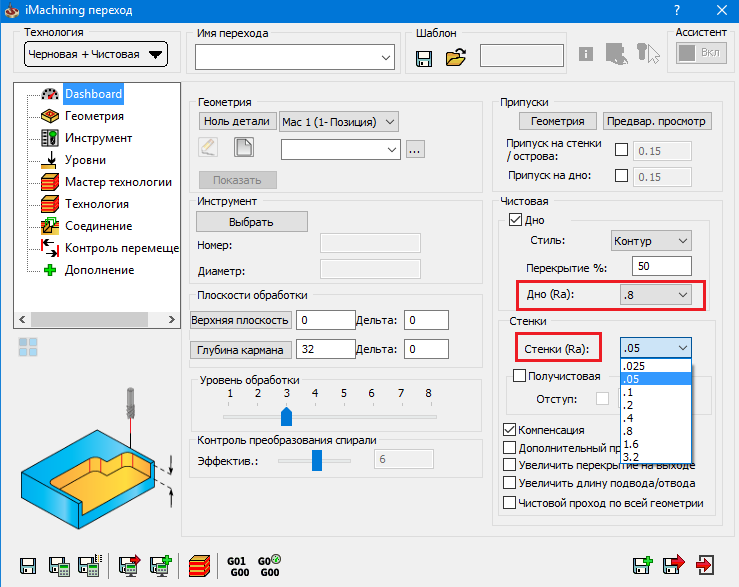Click the Уровень обработки slider handle

[286, 416]
